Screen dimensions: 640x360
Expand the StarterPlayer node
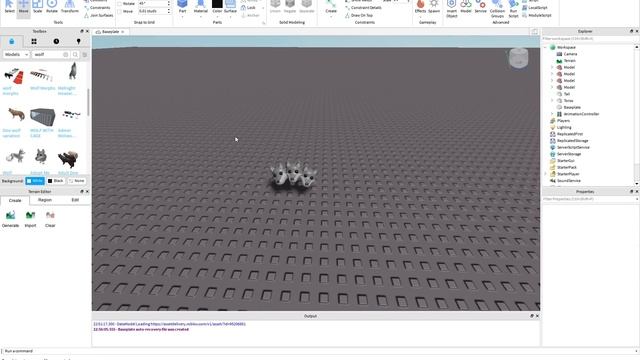click(x=545, y=174)
